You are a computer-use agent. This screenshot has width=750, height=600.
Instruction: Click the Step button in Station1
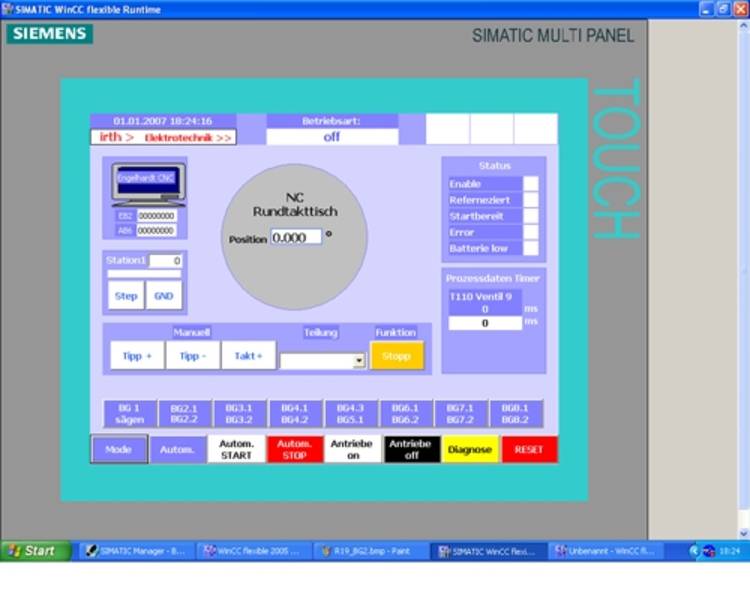point(126,296)
